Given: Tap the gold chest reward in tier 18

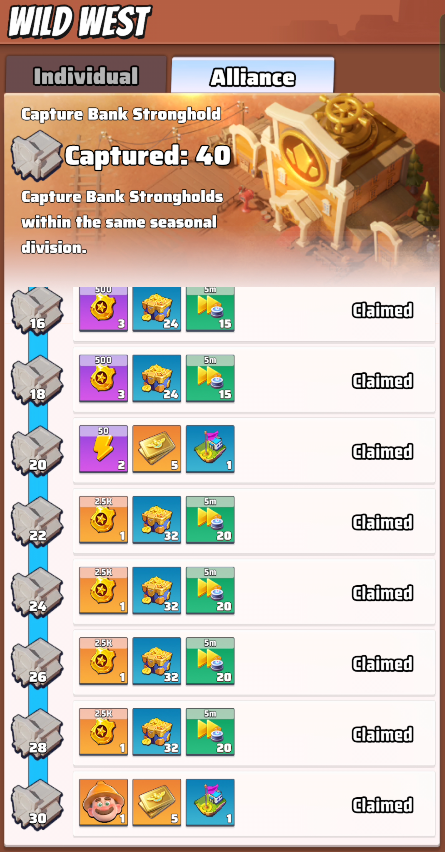Looking at the screenshot, I should coord(156,378).
